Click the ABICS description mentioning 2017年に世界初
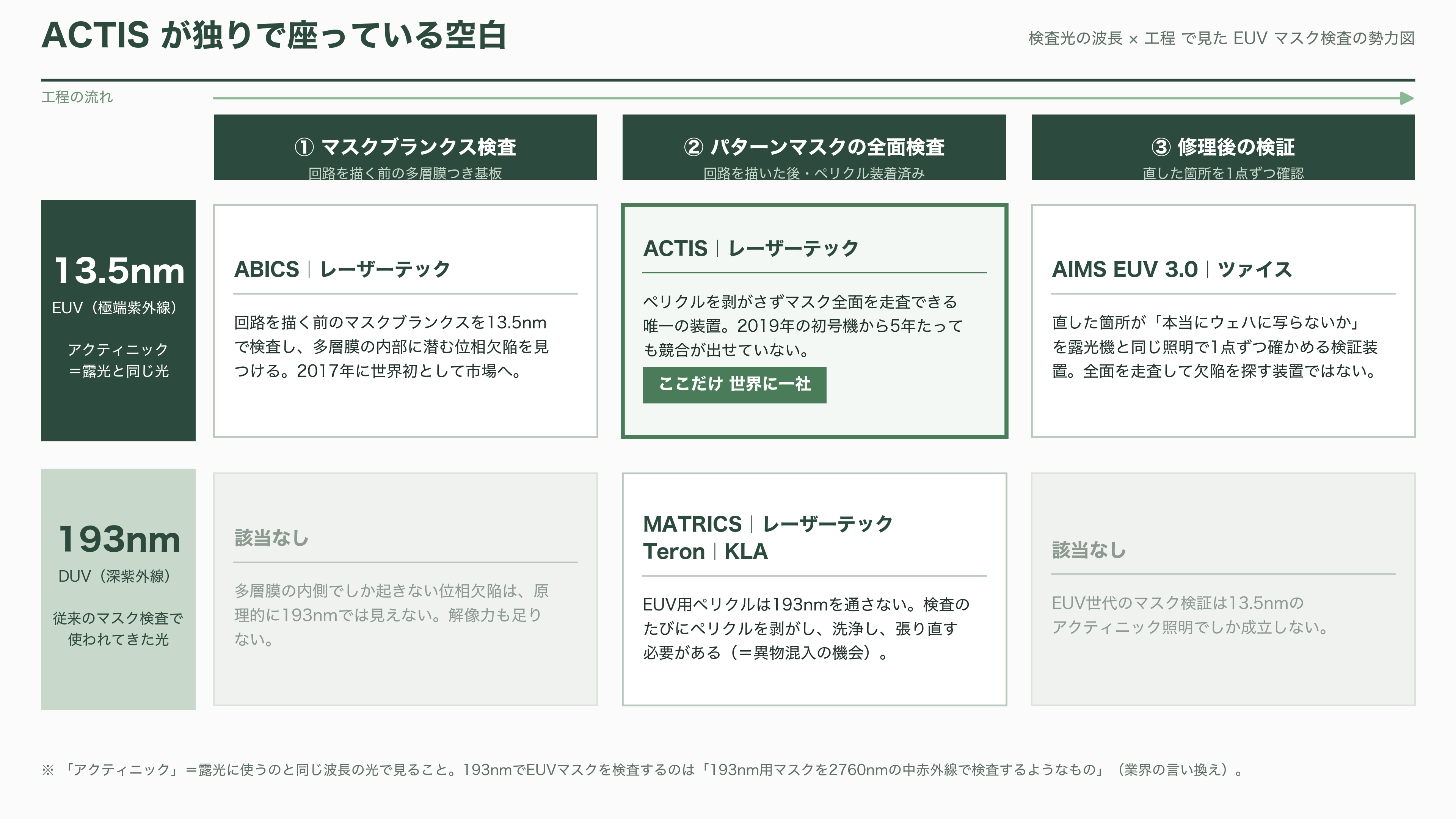Screen dimensions: 1456x819 (392, 347)
